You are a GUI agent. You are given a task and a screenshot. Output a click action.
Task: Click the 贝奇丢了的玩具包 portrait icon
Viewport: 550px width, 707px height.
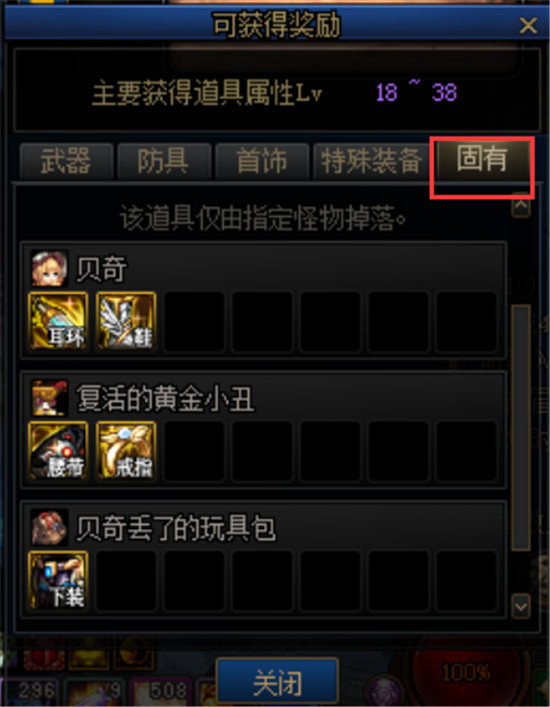coord(49,528)
